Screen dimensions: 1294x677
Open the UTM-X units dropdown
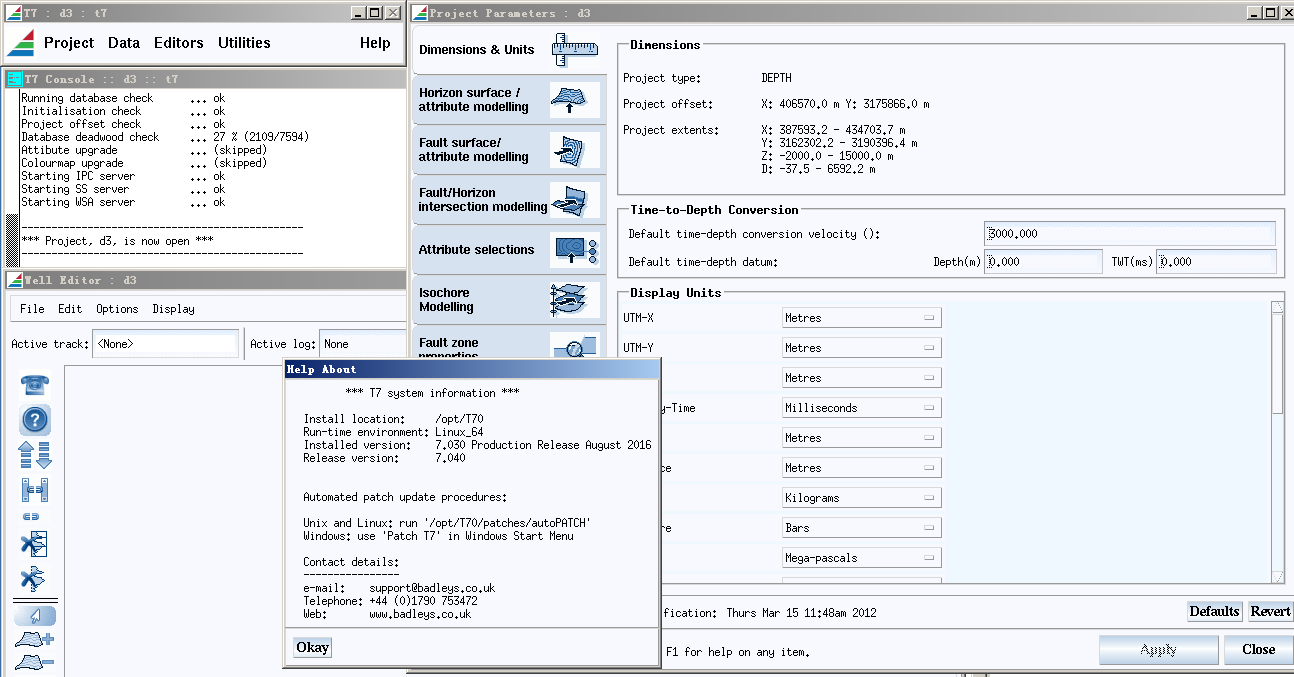click(x=861, y=318)
